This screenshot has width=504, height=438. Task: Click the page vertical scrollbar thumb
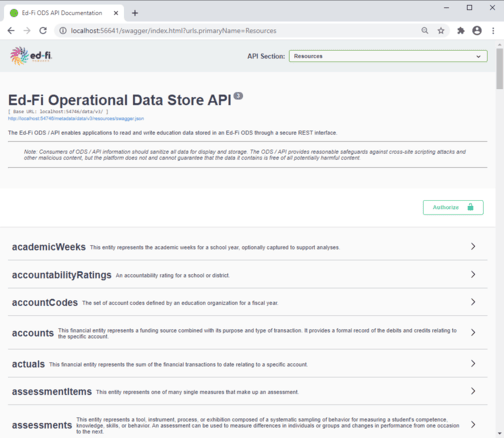coord(499,68)
